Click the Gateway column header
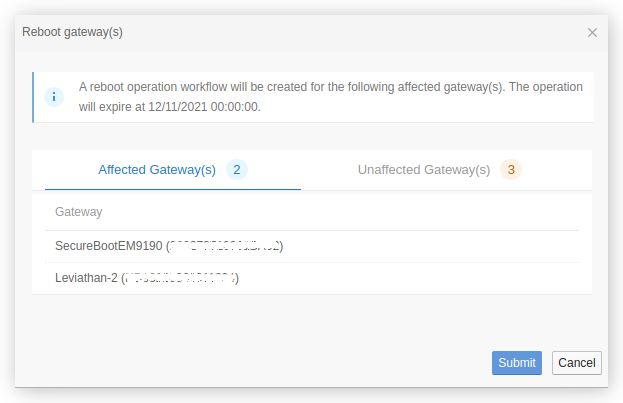The width and height of the screenshot is (623, 403). pyautogui.click(x=79, y=212)
